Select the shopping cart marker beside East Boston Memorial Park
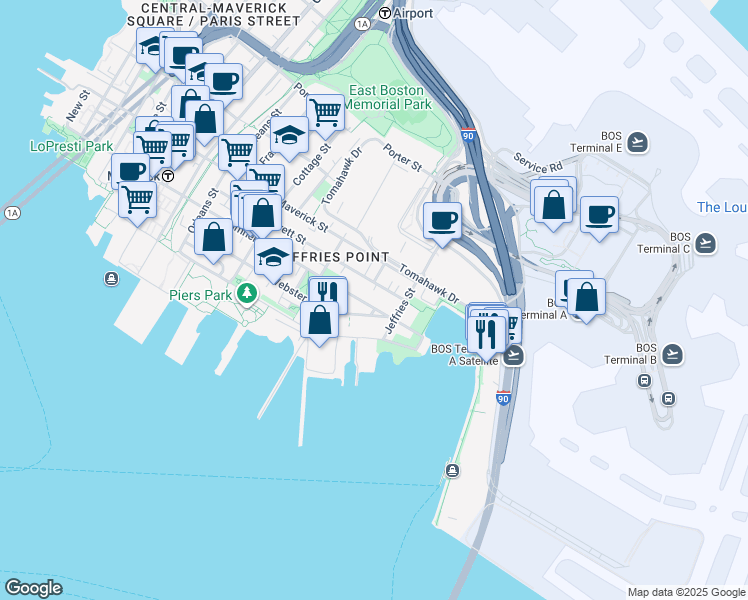 325,114
